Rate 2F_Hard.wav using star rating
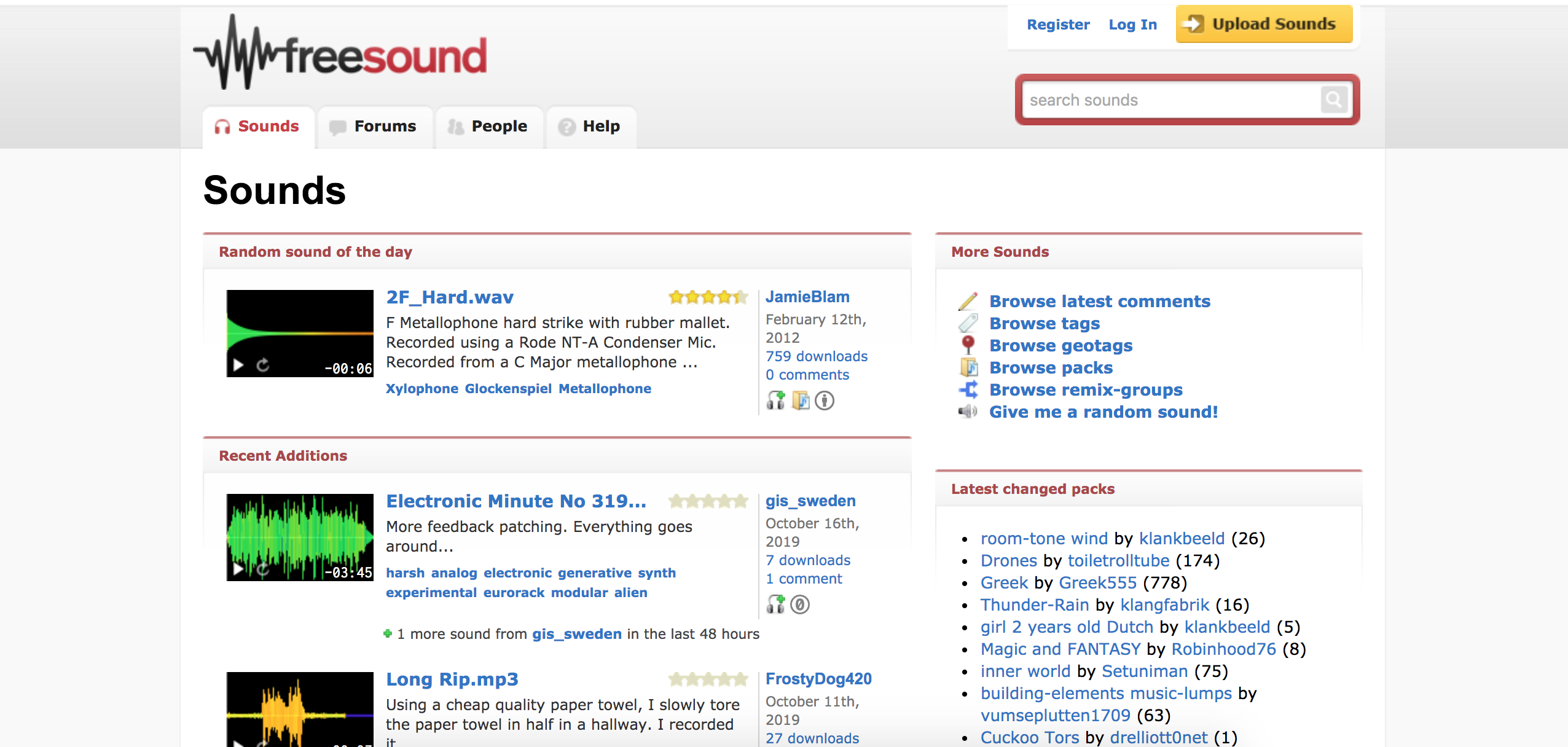Image resolution: width=1568 pixels, height=747 pixels. [x=708, y=297]
